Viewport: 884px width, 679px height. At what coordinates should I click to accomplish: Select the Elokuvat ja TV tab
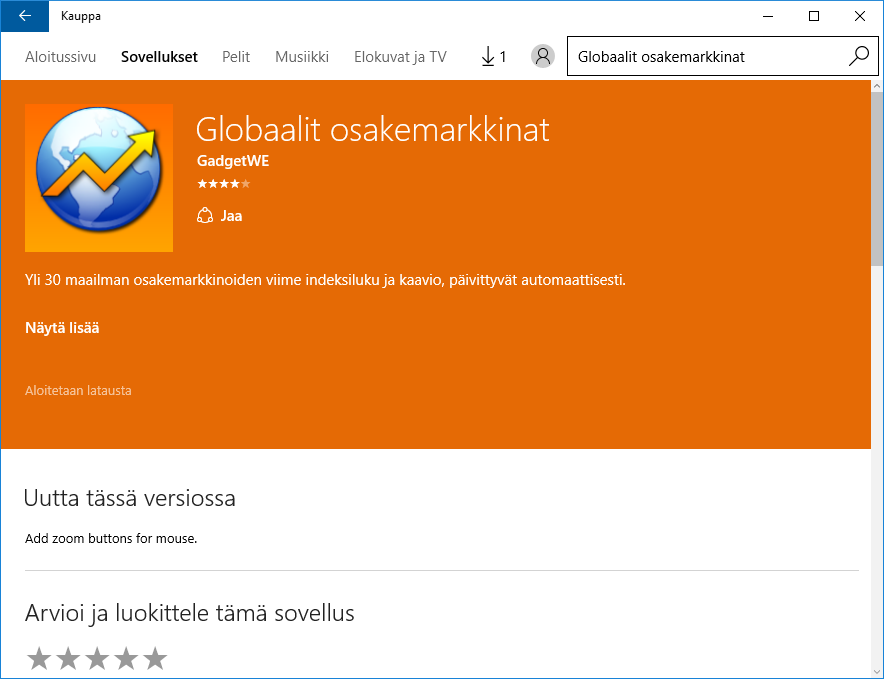400,57
